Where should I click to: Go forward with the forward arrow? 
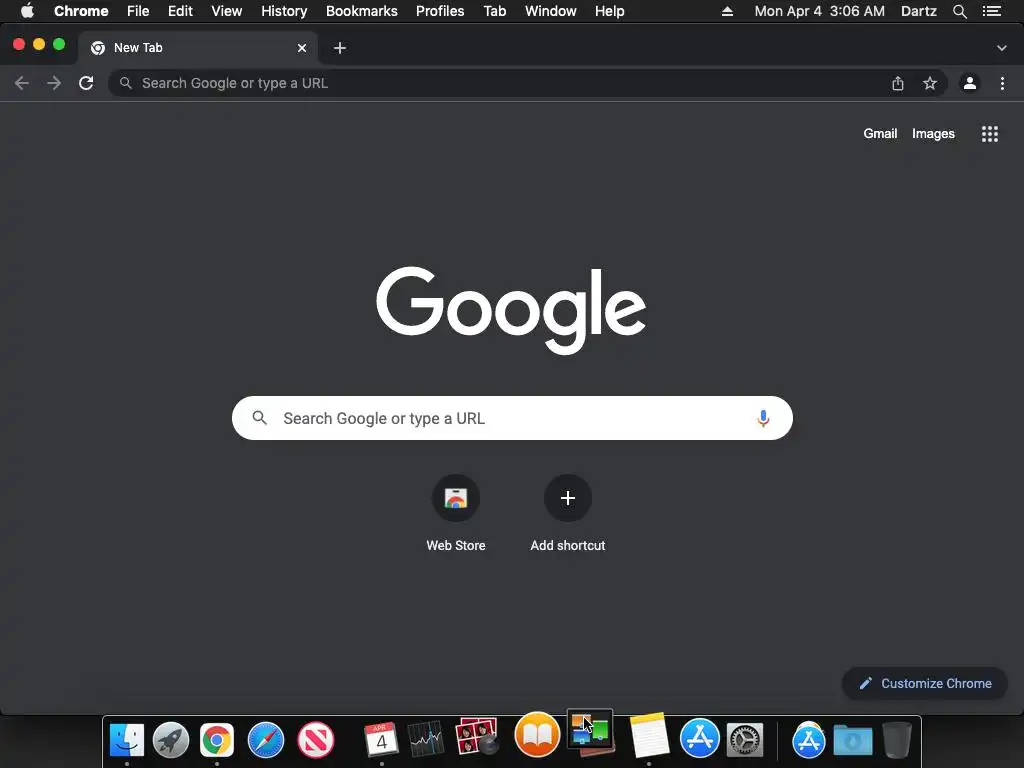(x=54, y=83)
